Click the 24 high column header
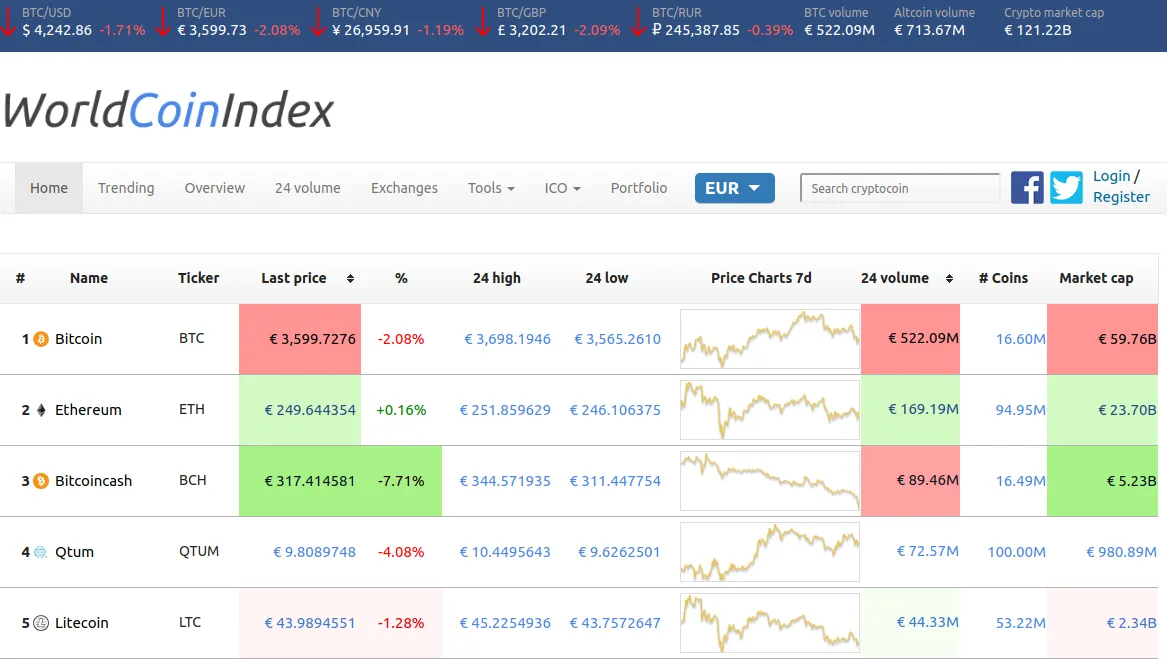Viewport: 1167px width, 659px height. click(496, 278)
